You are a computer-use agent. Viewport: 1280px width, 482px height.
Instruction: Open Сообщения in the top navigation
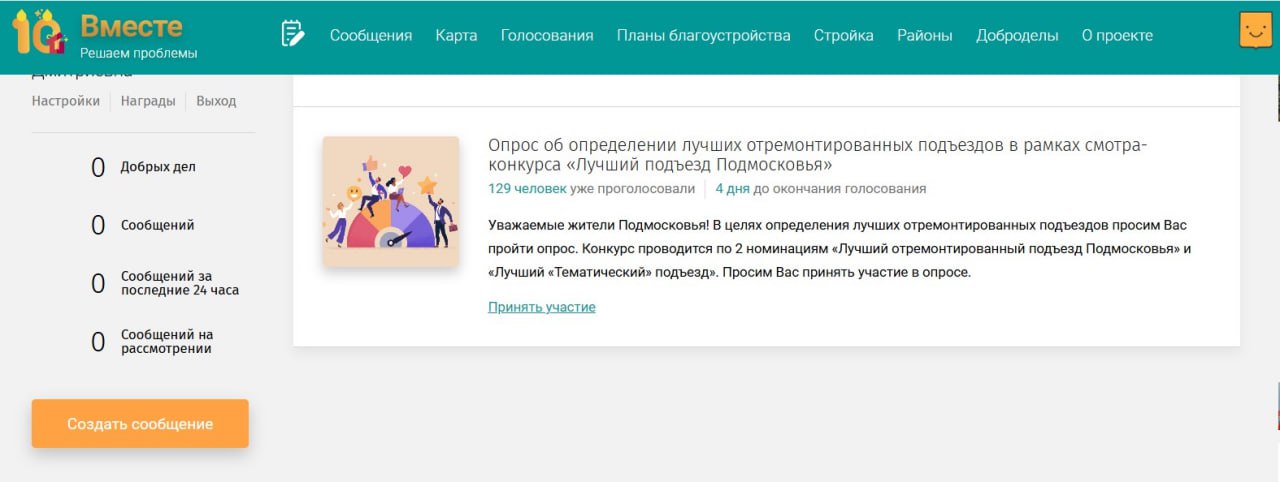pyautogui.click(x=371, y=36)
